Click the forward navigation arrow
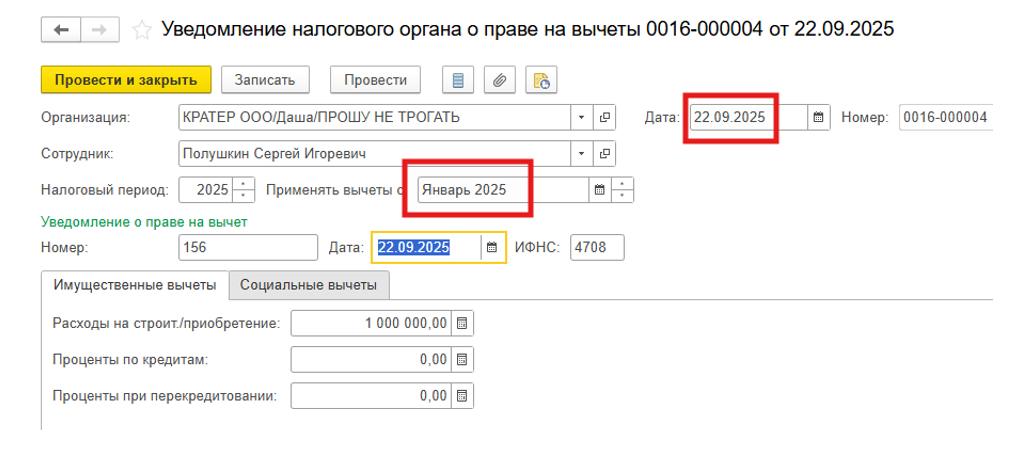 [x=98, y=30]
